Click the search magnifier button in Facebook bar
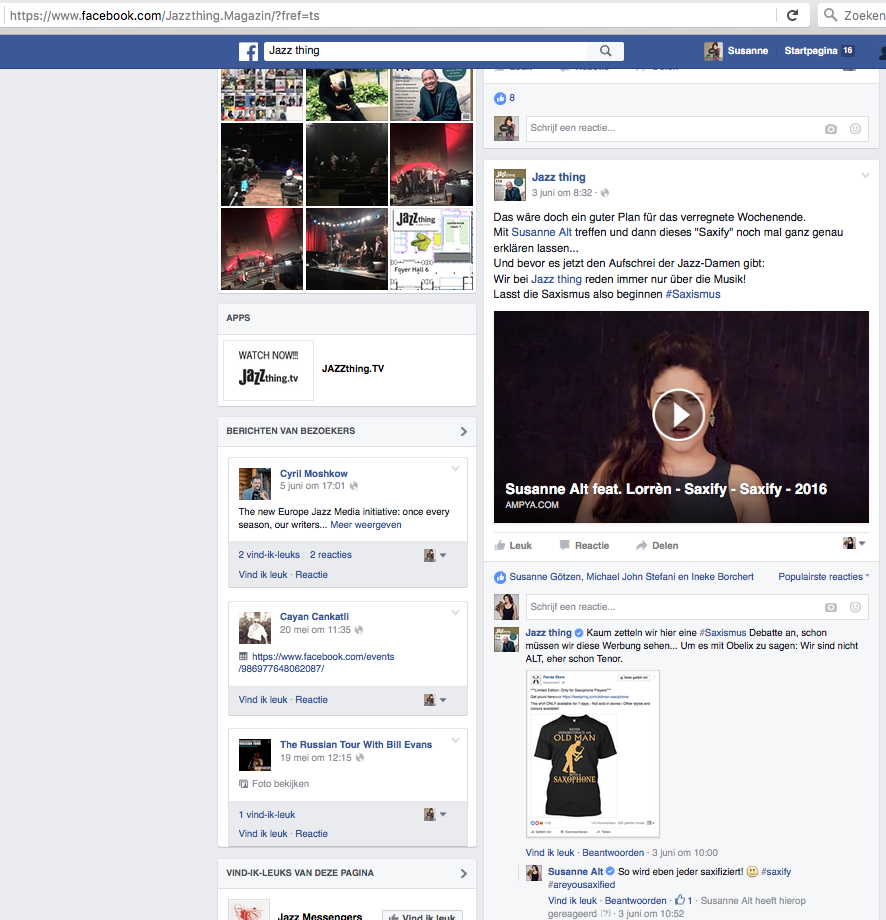 click(x=606, y=51)
